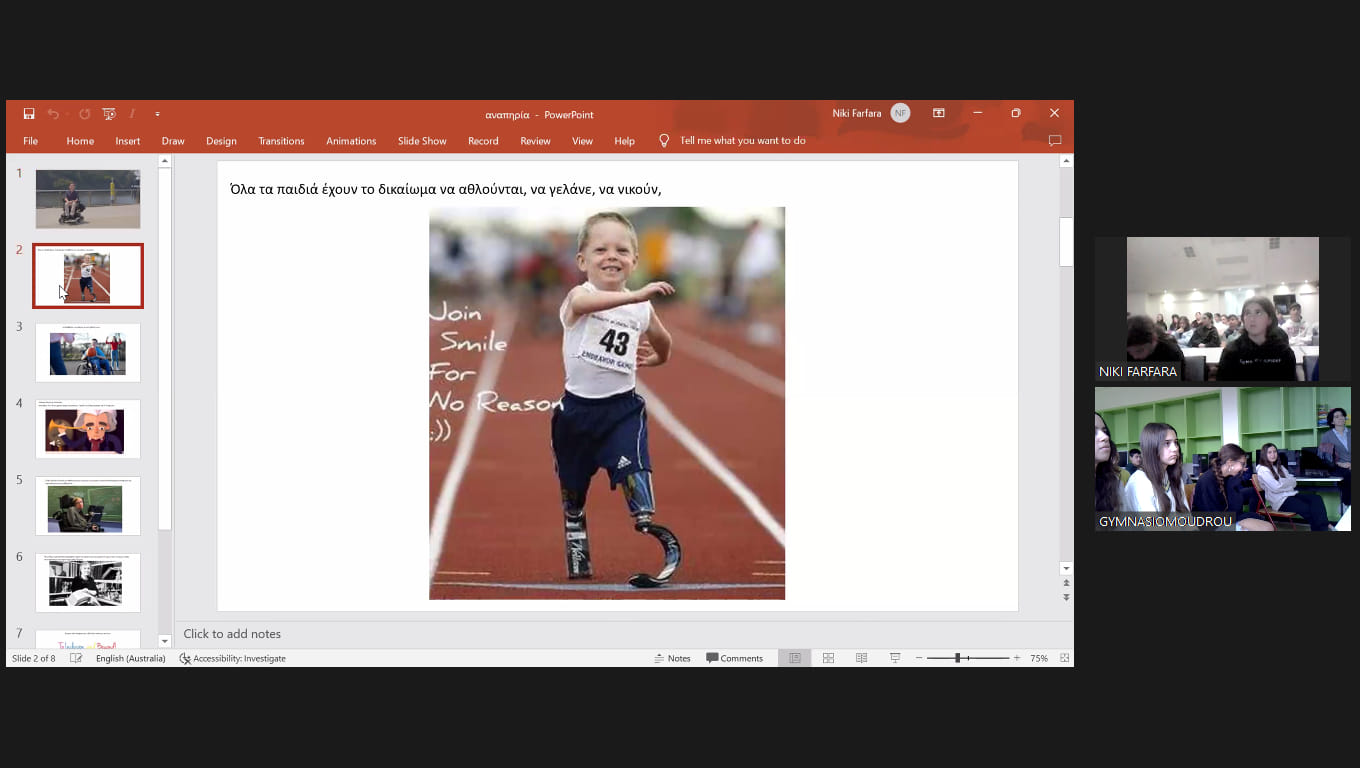Viewport: 1360px width, 768px height.
Task: Open Reading View from status bar
Action: pyautogui.click(x=861, y=658)
